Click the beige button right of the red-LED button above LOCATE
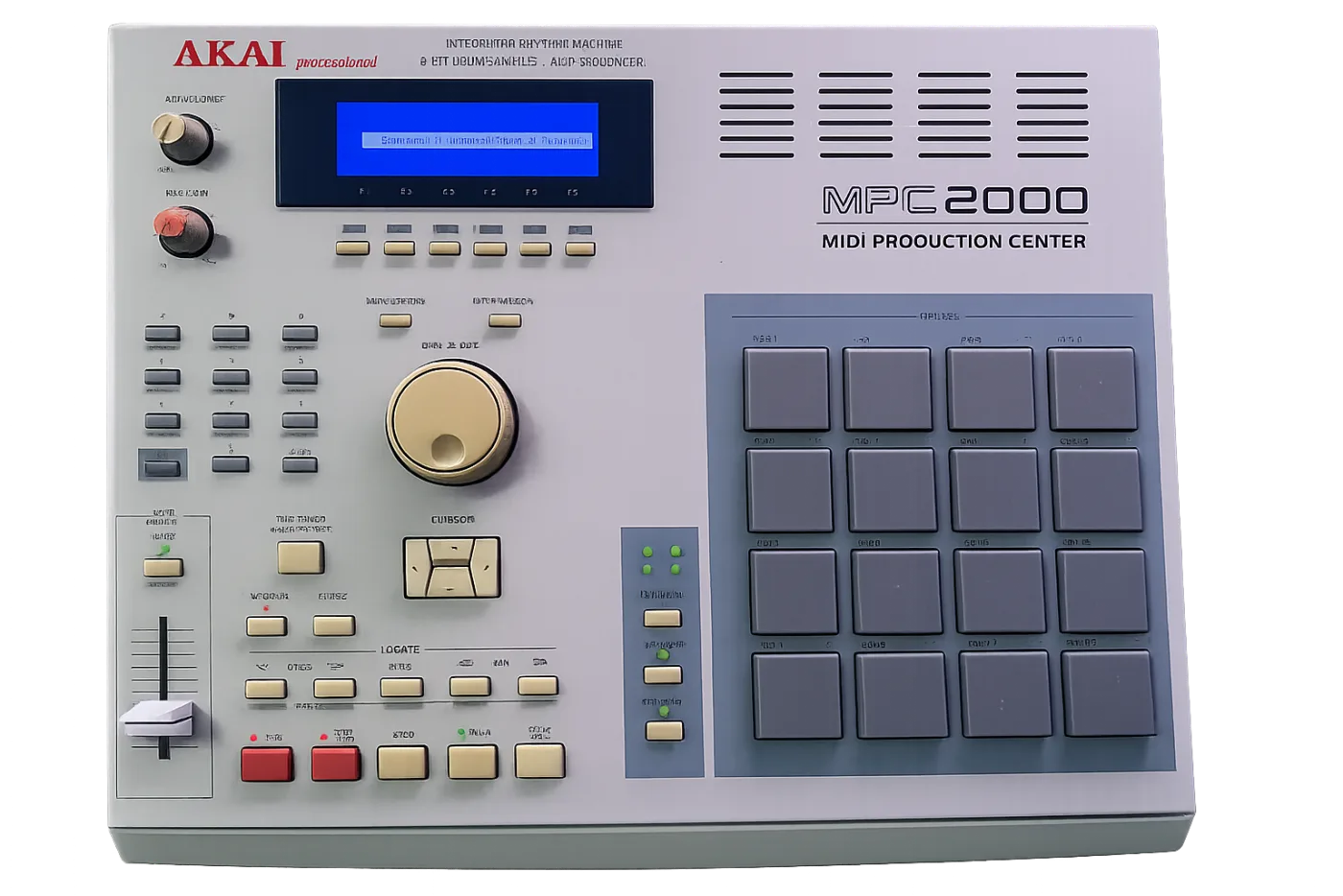The image size is (1343, 896). 334,626
